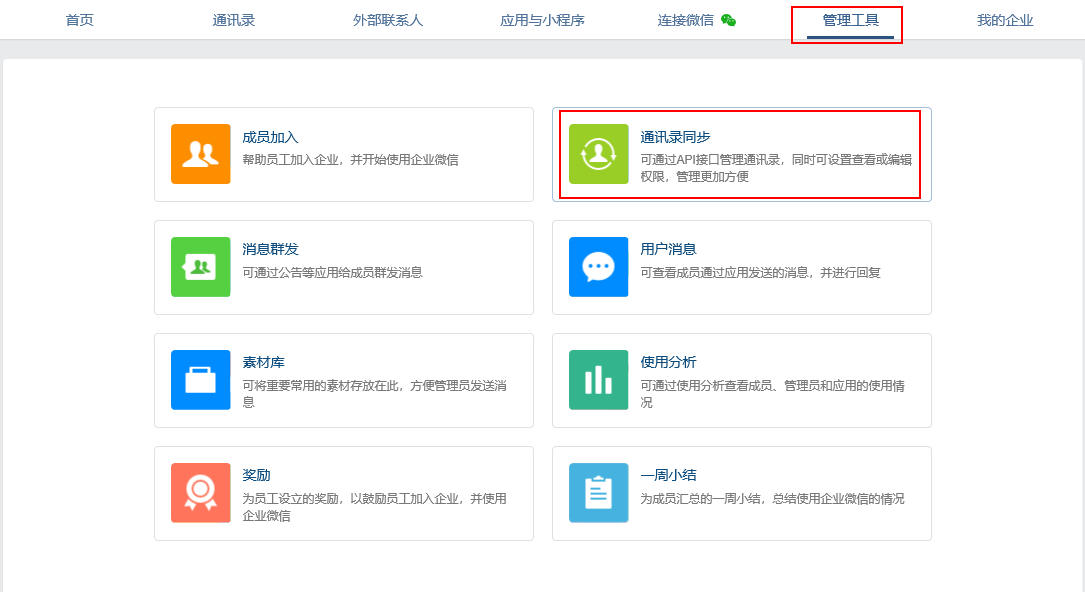Select the green 消息群发 broadcast icon
Screen dimensions: 1085x592
201,267
